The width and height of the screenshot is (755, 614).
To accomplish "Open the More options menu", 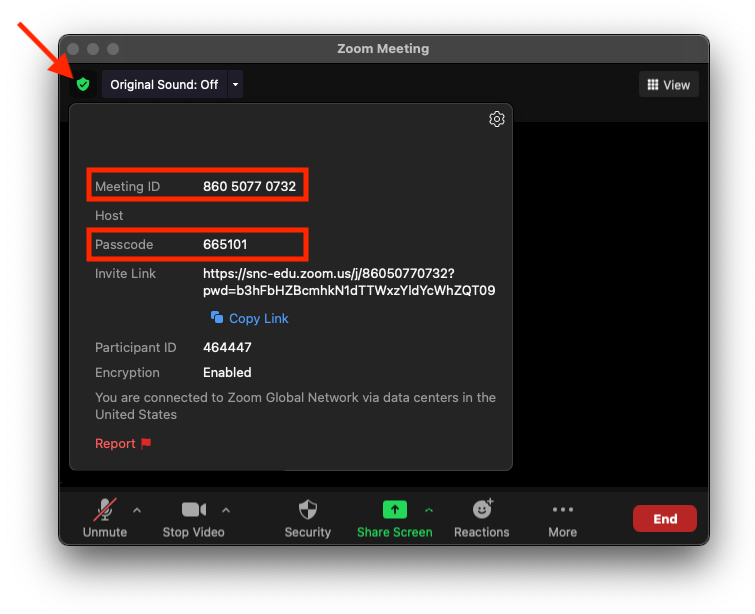I will coord(562,518).
